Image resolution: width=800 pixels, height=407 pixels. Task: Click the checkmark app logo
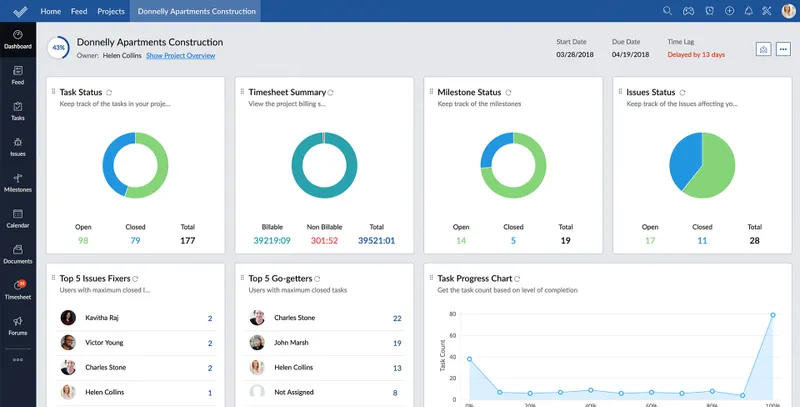(x=20, y=11)
